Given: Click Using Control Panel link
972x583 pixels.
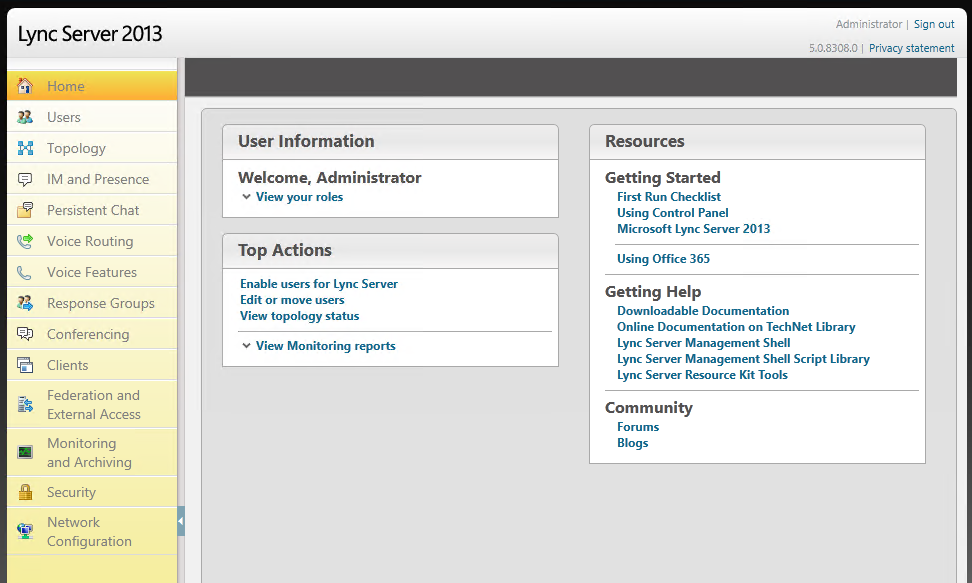Looking at the screenshot, I should coord(673,213).
